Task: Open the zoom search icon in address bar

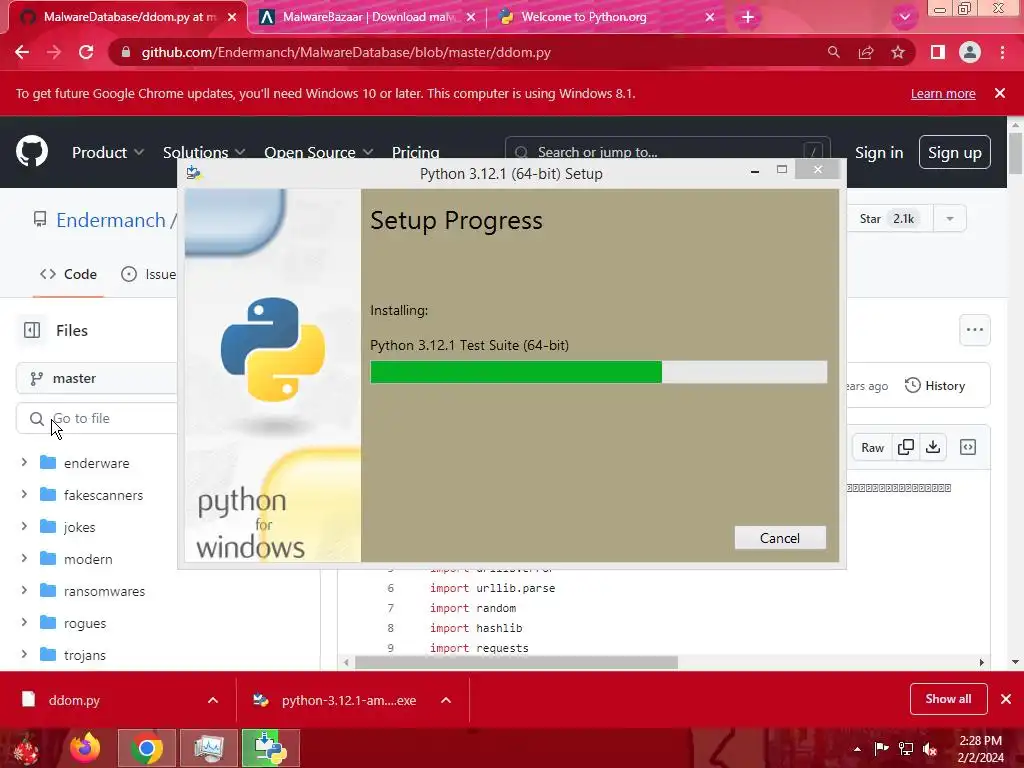Action: point(833,52)
